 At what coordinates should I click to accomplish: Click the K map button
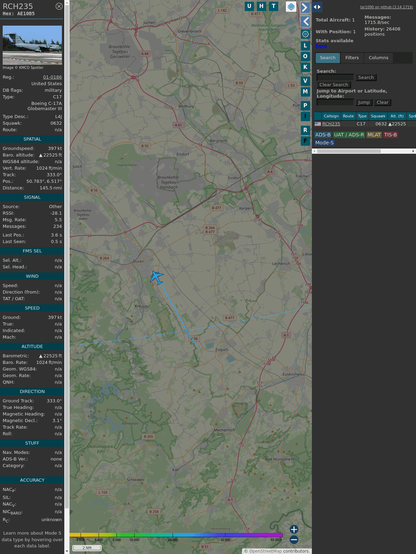(x=305, y=67)
